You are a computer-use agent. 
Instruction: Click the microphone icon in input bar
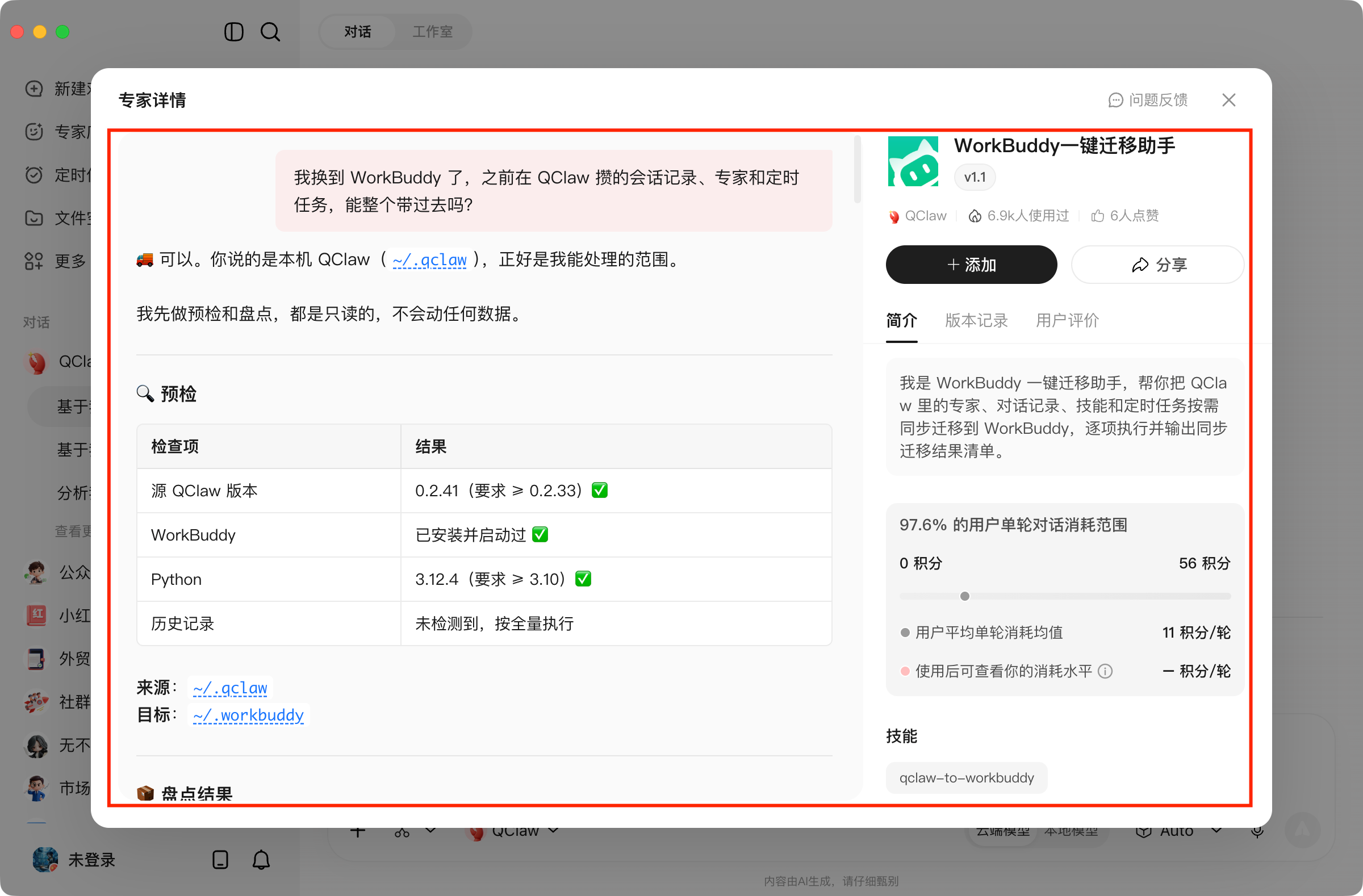1257,832
